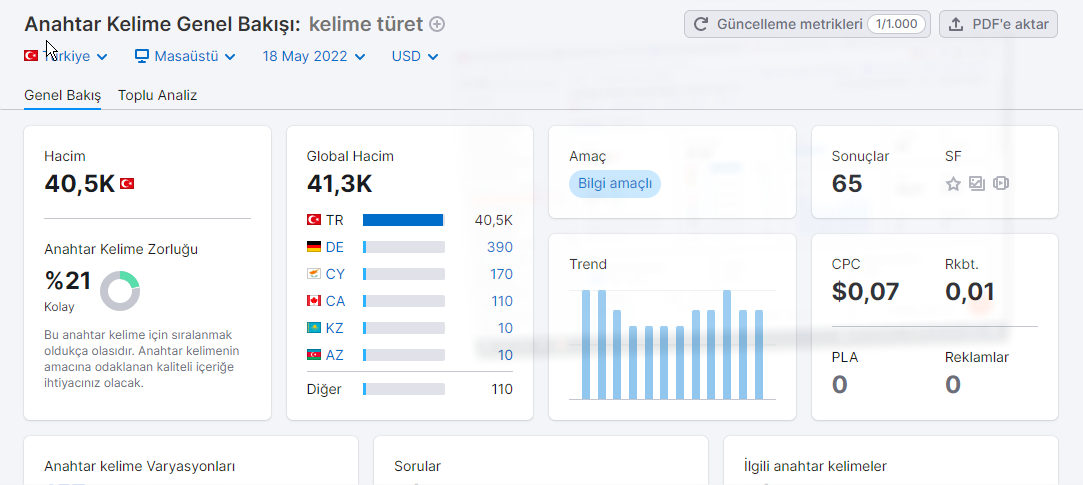Click the 1/1.000 counter badge
The image size is (1083, 485).
(x=896, y=25)
